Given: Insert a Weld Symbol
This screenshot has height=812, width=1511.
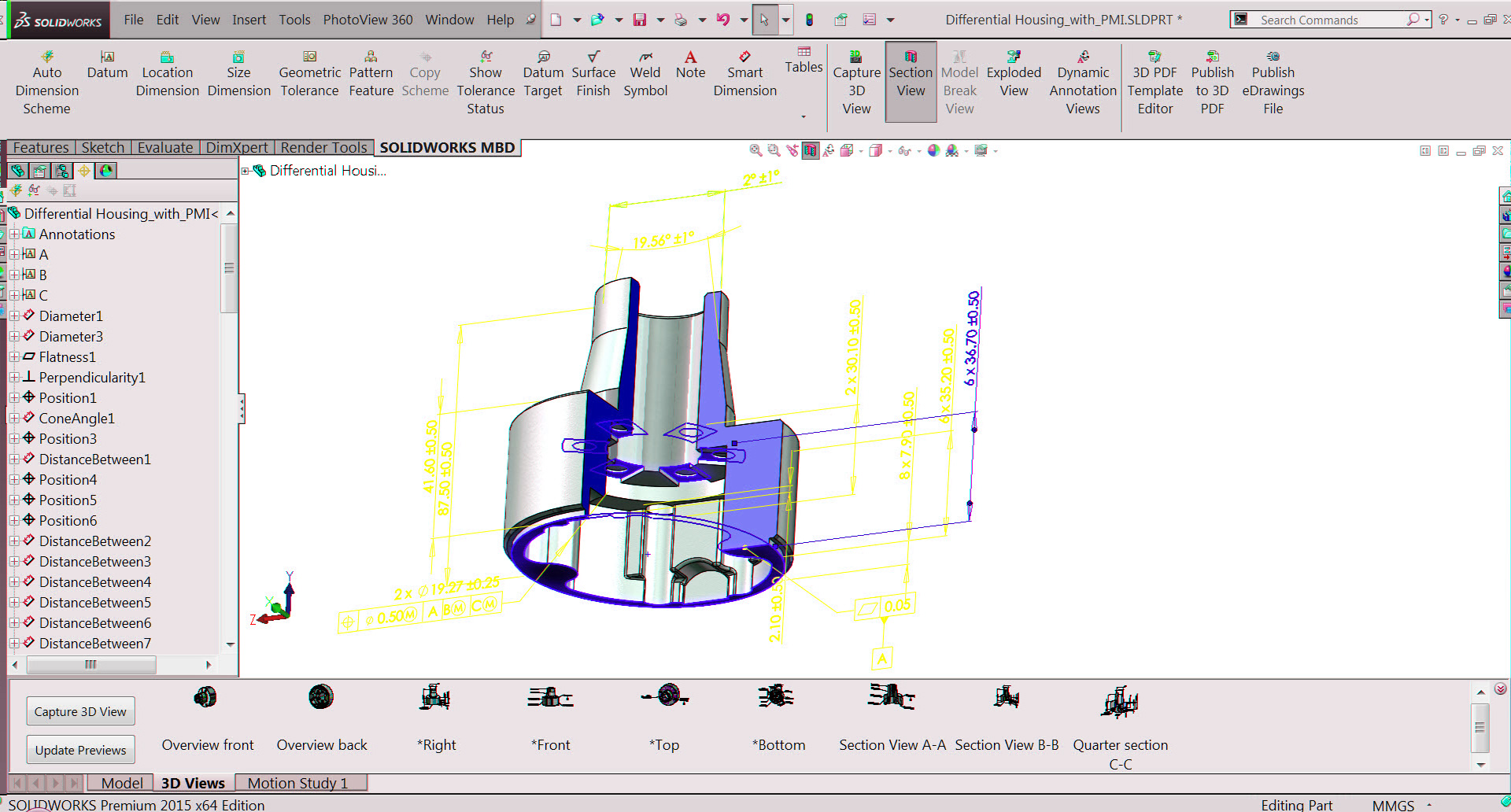Looking at the screenshot, I should (645, 73).
